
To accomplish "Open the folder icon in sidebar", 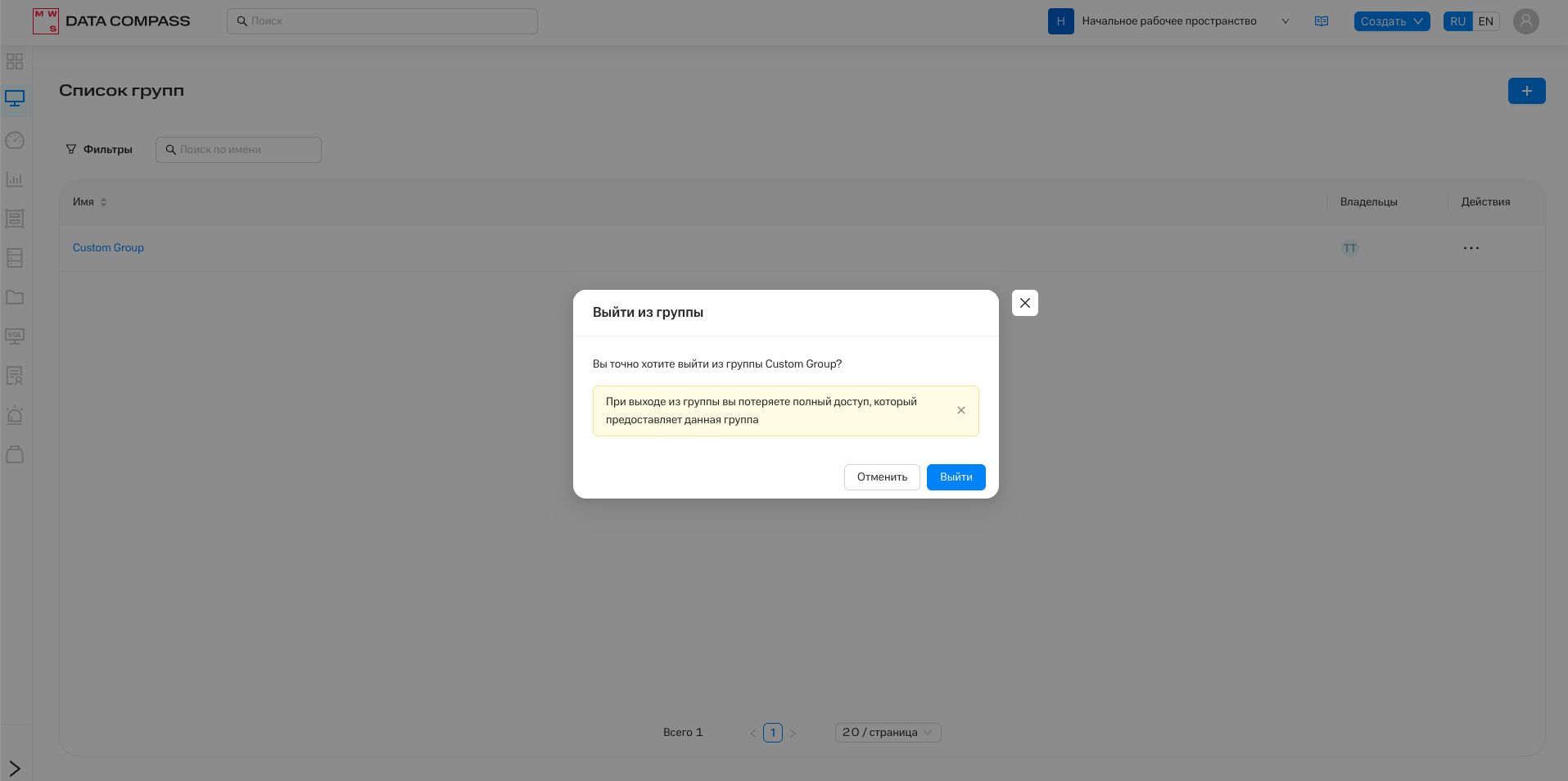I will [x=15, y=297].
